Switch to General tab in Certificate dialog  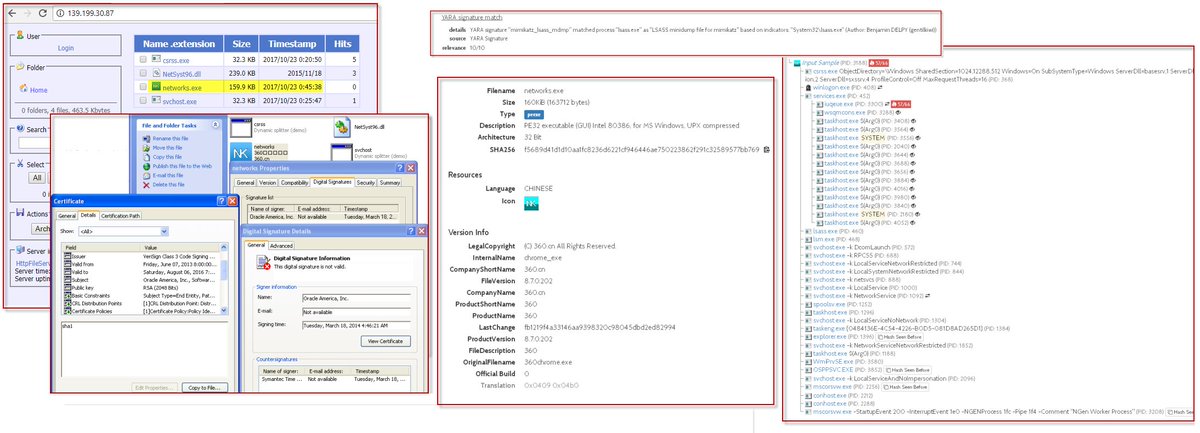[66, 216]
